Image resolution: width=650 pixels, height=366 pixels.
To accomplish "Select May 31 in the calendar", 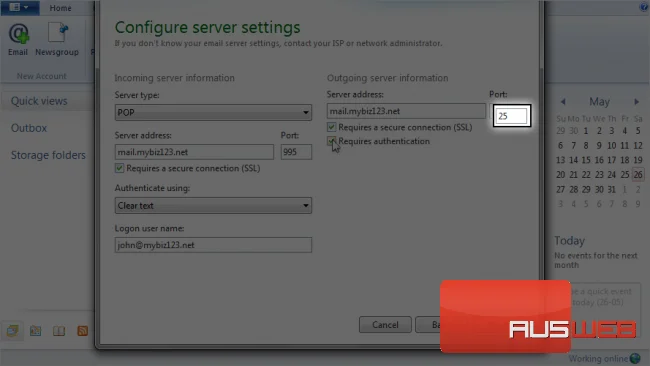I will point(611,189).
